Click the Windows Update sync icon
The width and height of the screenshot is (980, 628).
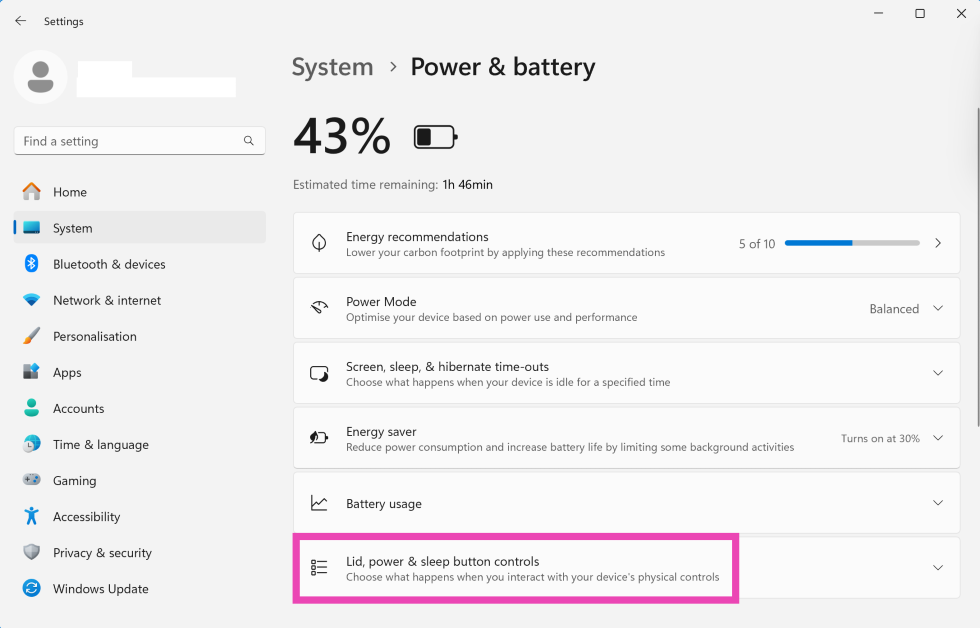click(31, 589)
